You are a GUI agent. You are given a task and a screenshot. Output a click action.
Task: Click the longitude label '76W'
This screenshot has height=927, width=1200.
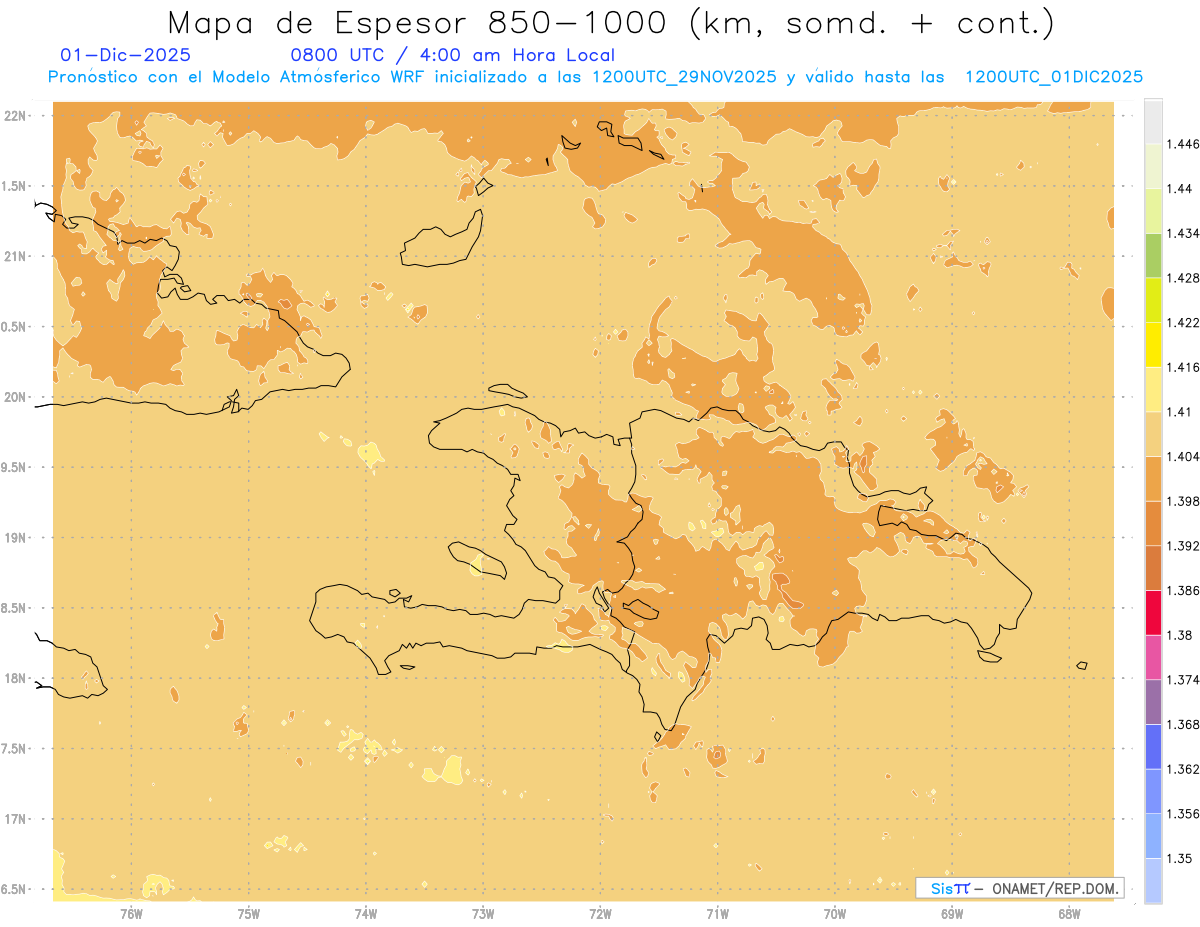click(x=131, y=913)
